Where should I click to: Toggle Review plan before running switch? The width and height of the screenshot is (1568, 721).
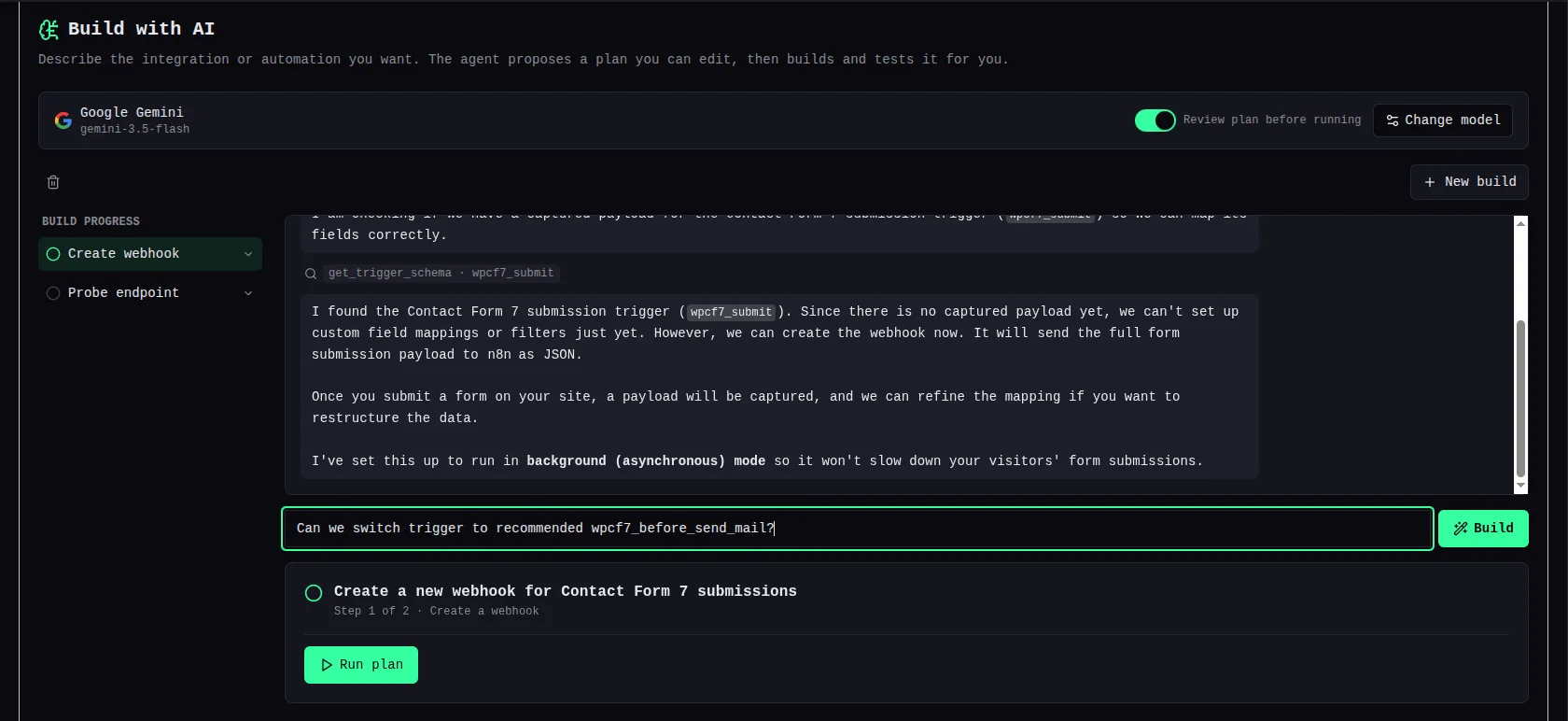point(1155,120)
